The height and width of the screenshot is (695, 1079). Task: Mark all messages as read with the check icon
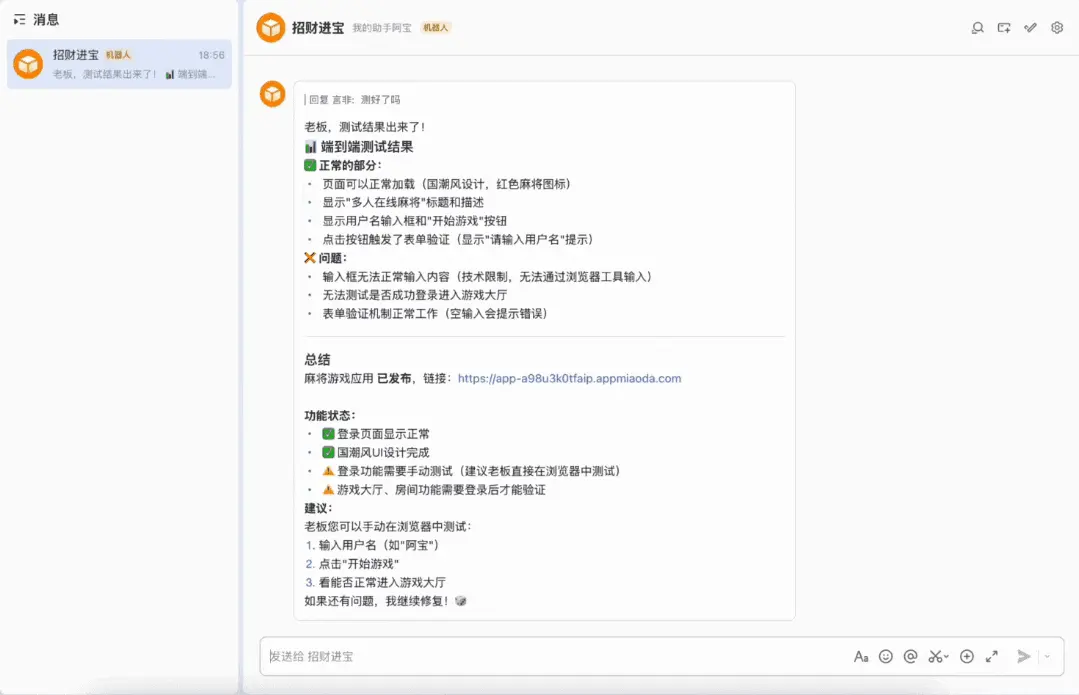point(1030,28)
